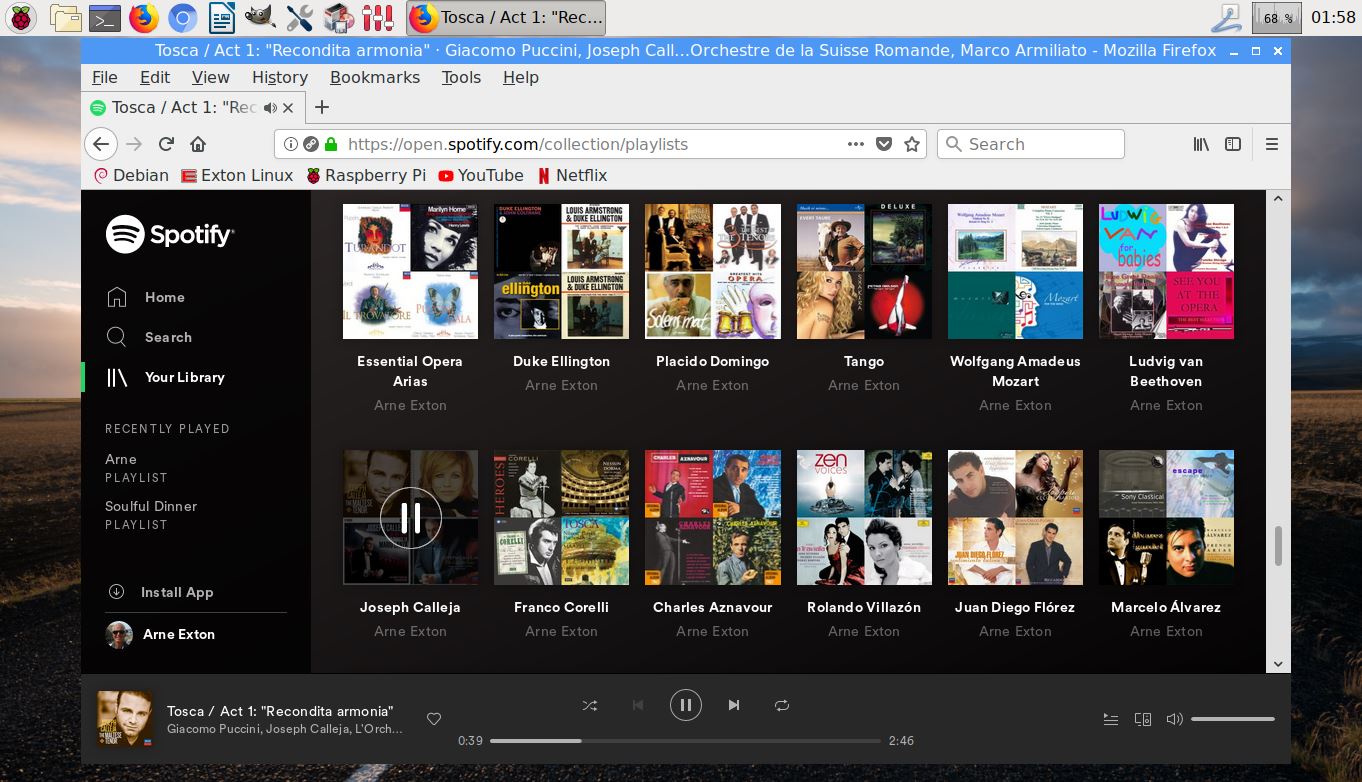
Task: Open the Essential Opera Arias playlist cover
Action: point(410,271)
